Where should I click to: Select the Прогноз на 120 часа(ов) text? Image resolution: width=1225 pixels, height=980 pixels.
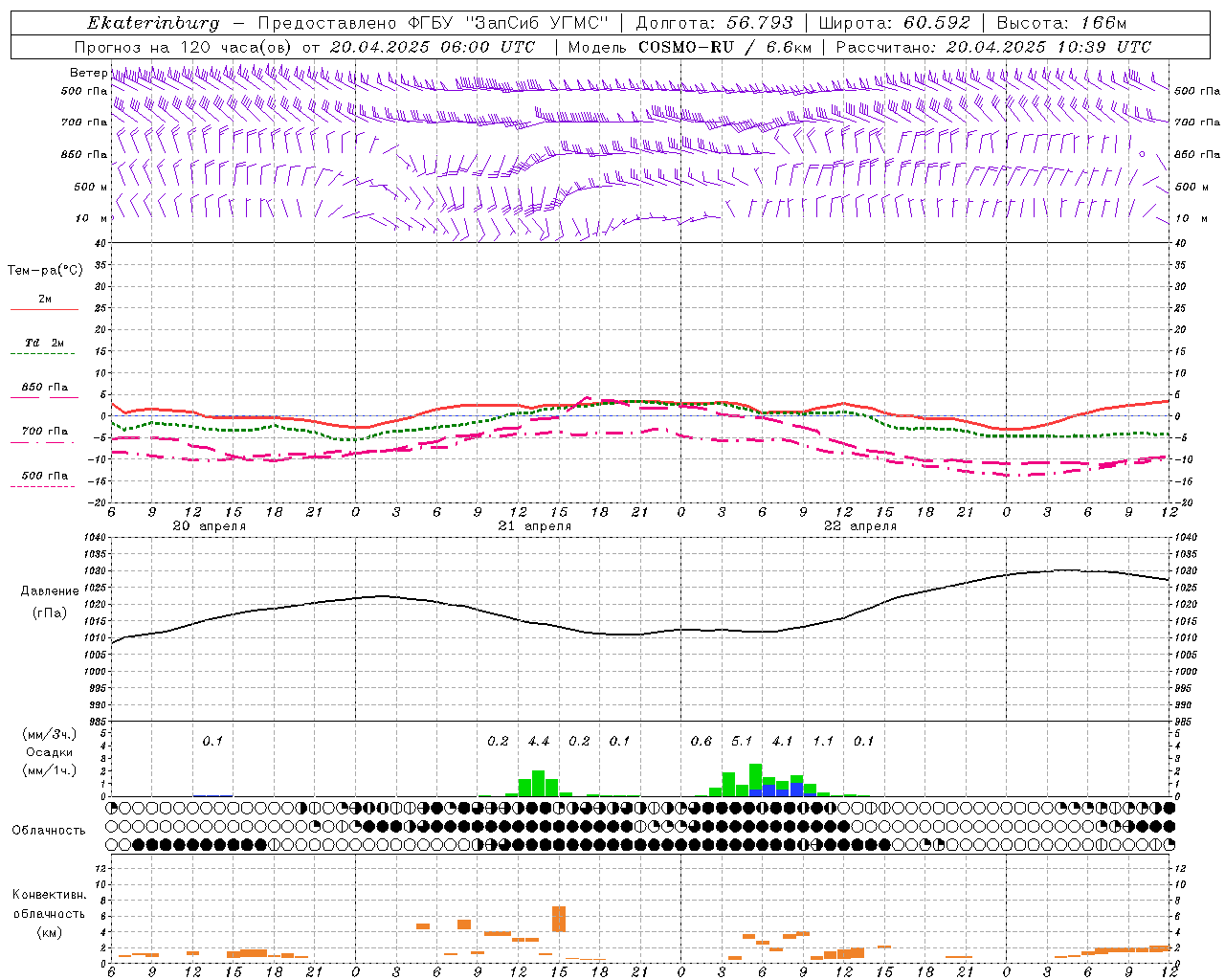184,47
